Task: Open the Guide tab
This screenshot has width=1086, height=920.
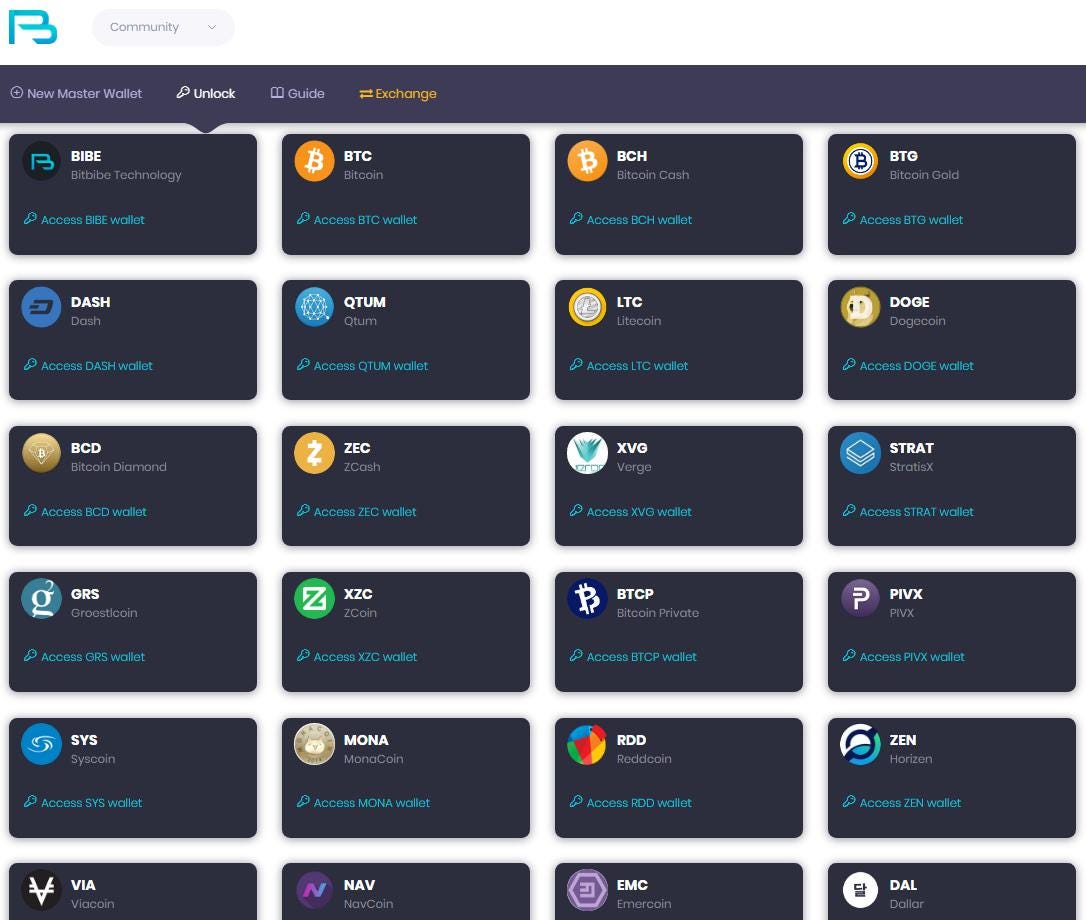Action: click(x=297, y=93)
